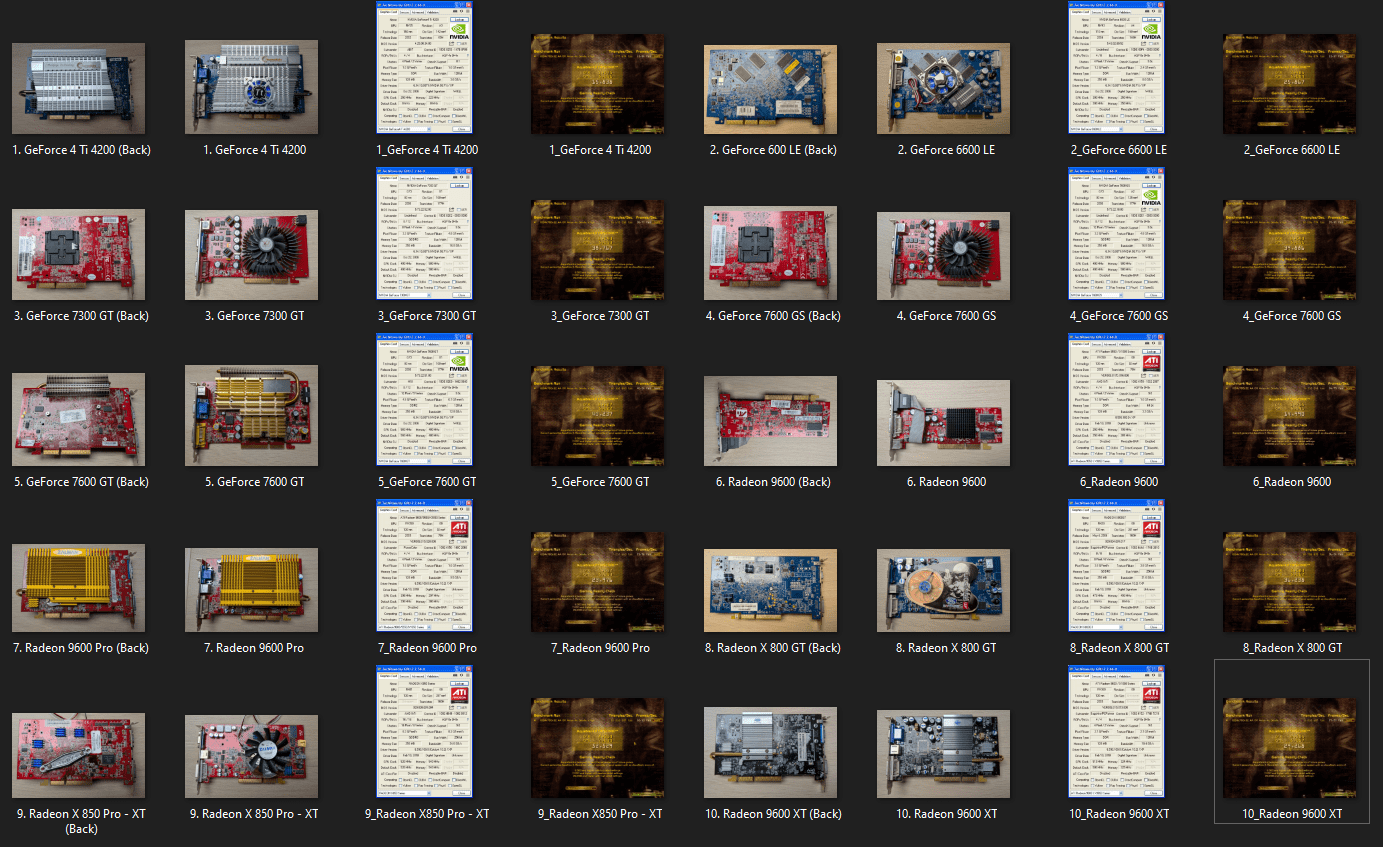1383x847 pixels.
Task: Select the GeForce 7300 GT back photo thumbnail
Action: 78,253
